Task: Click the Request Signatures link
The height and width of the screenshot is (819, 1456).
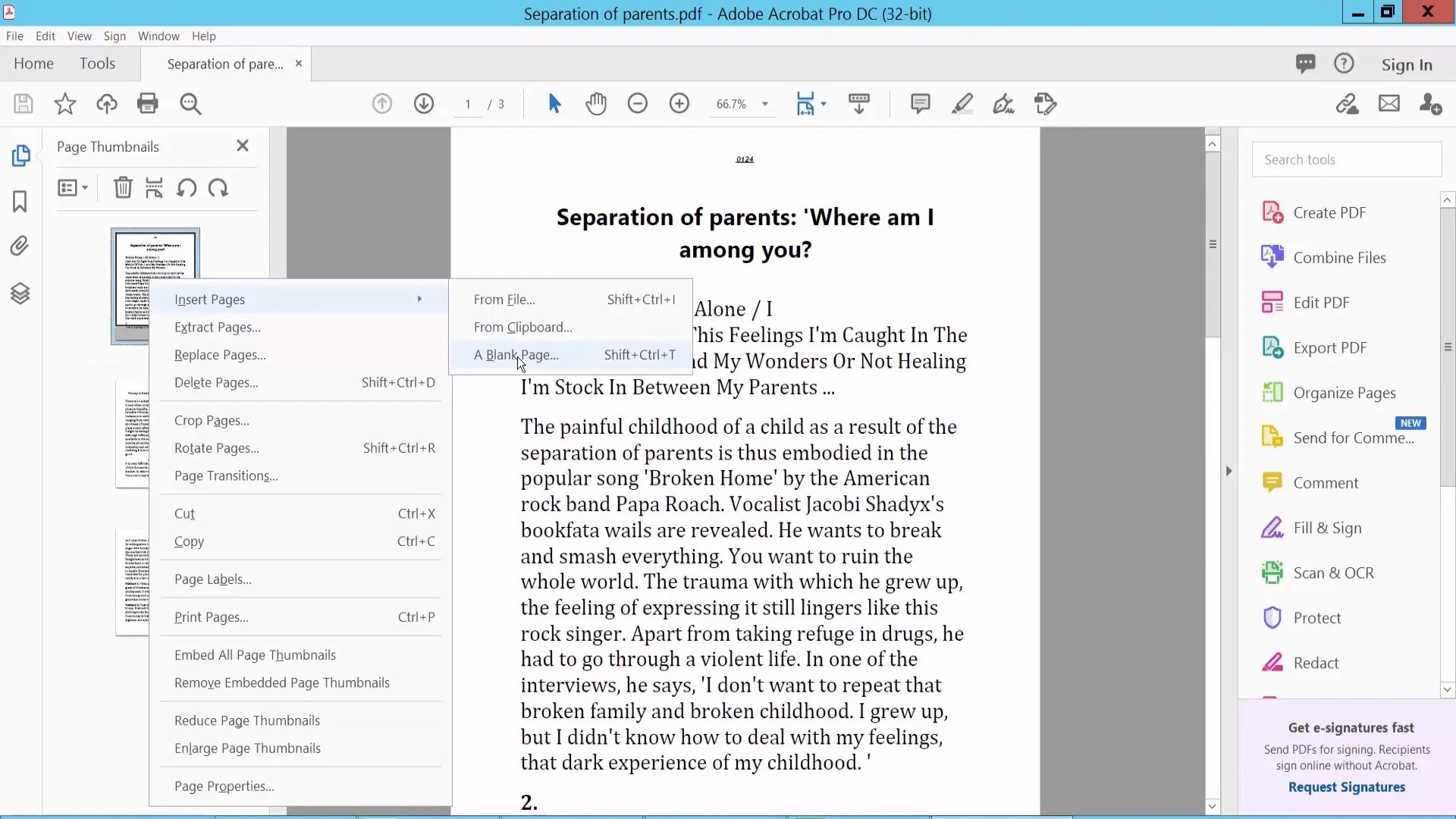Action: [1346, 787]
